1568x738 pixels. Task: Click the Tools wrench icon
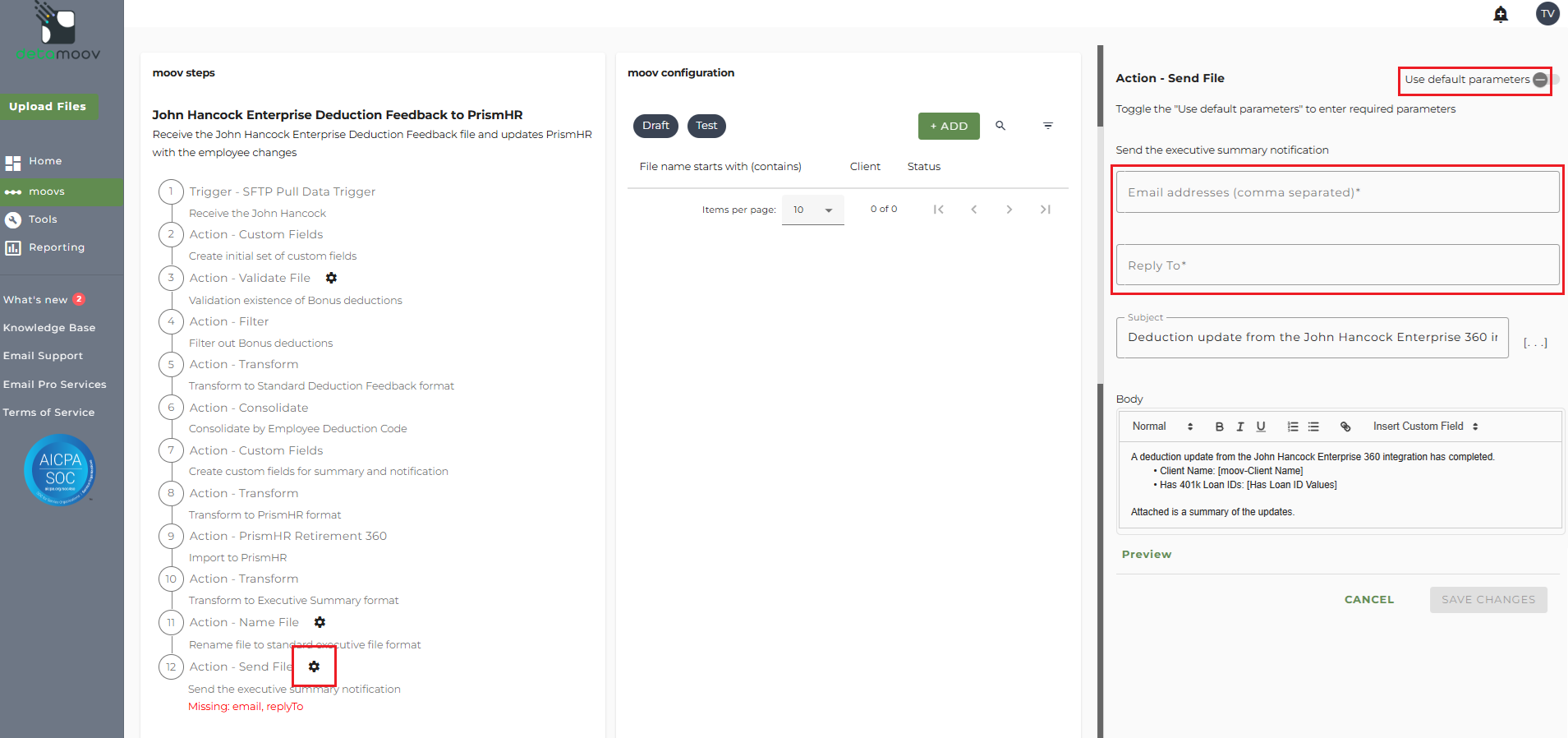13,219
